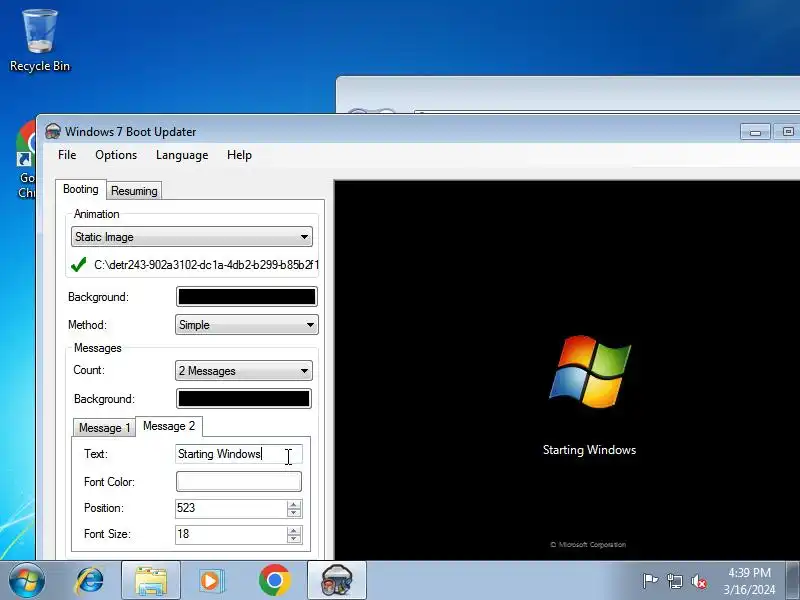Open the Options menu

[x=116, y=155]
